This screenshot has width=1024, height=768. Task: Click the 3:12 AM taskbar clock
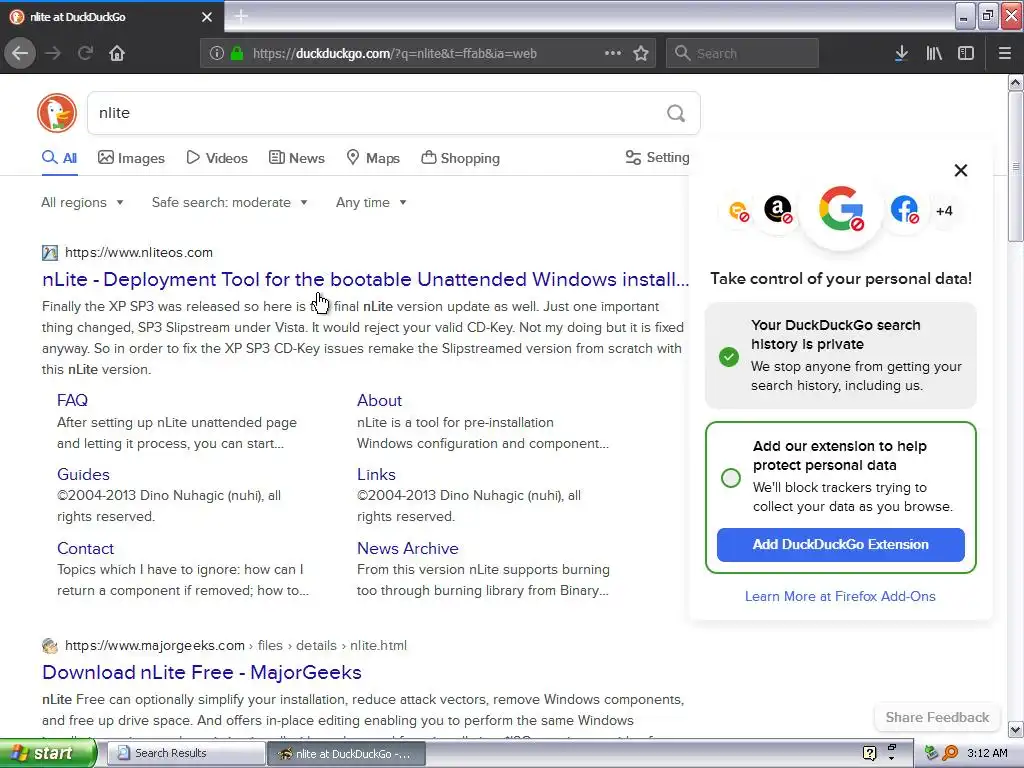coord(987,753)
